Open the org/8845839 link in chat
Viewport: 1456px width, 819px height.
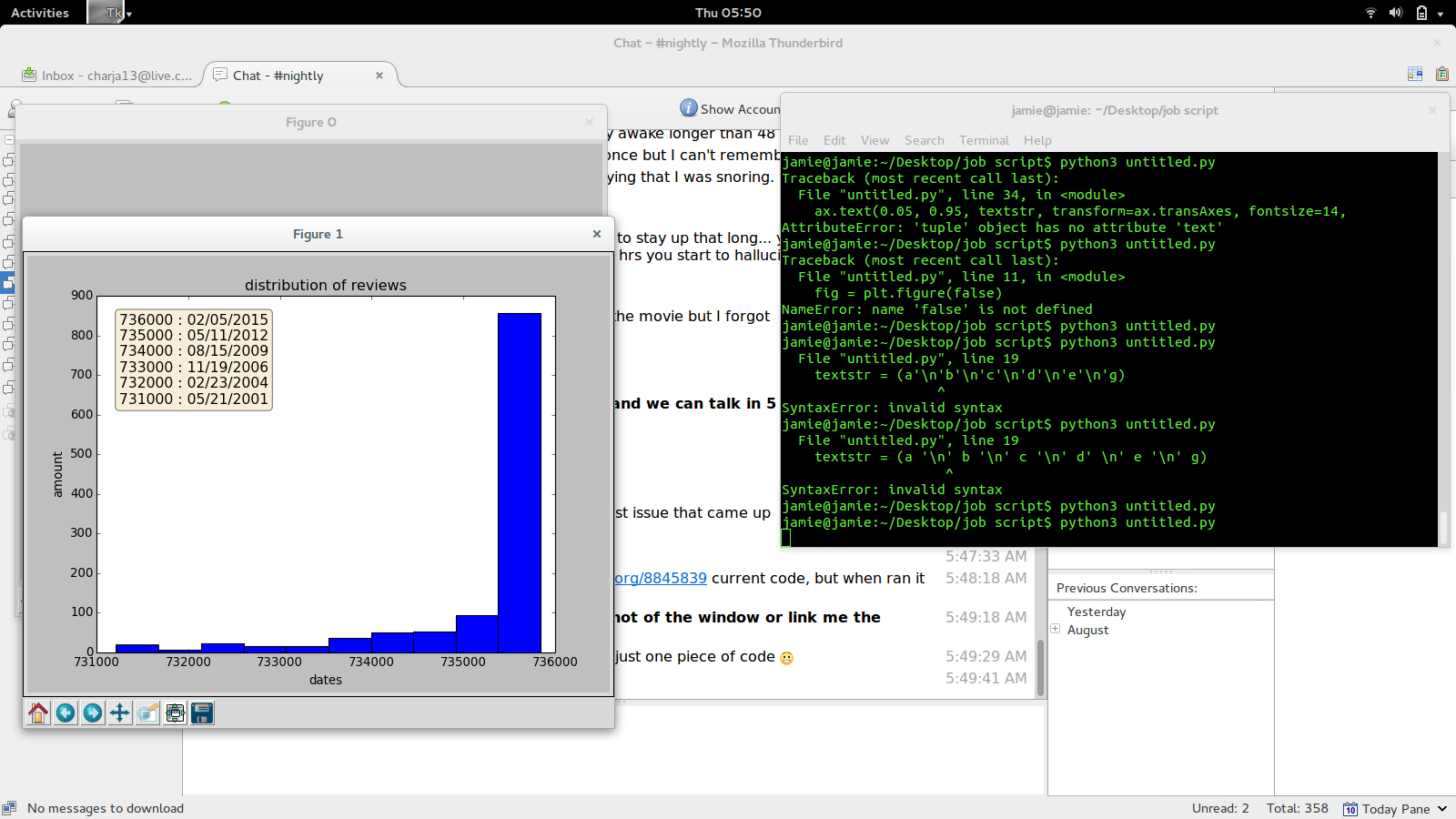[x=661, y=578]
